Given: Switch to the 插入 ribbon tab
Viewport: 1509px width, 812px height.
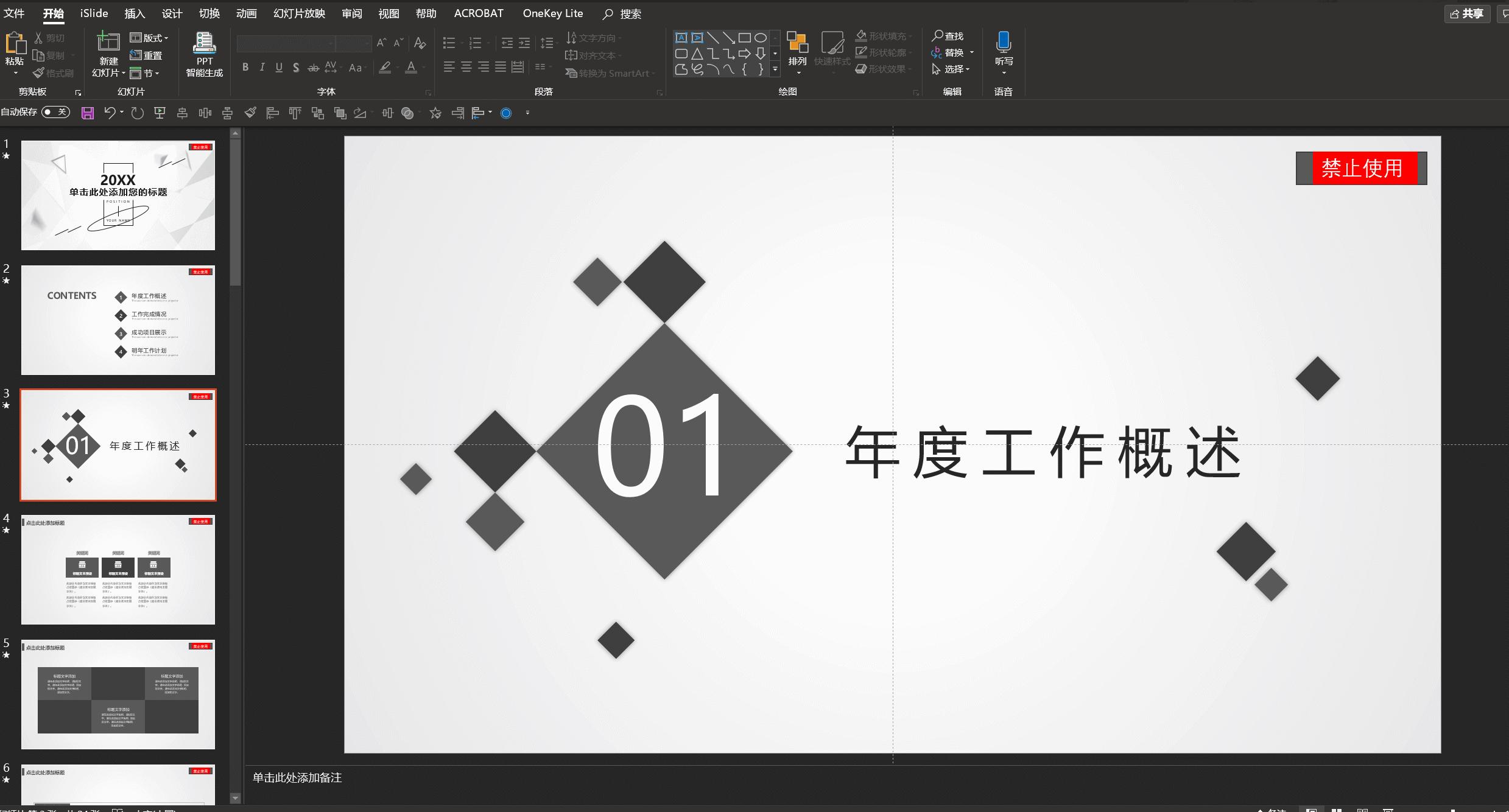Looking at the screenshot, I should 135,13.
